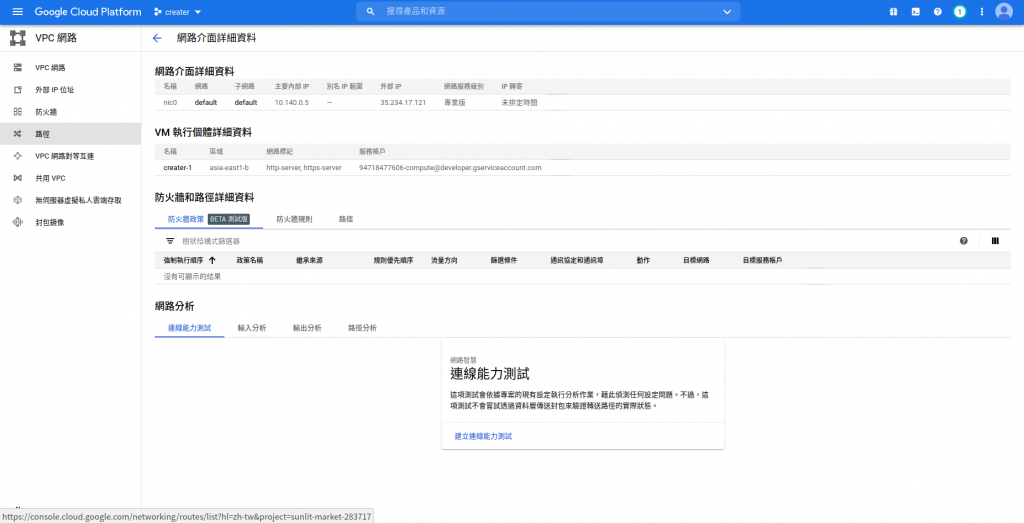The width and height of the screenshot is (1024, 523).
Task: Click internal IP 10.140.0.5 value
Action: pyautogui.click(x=292, y=103)
